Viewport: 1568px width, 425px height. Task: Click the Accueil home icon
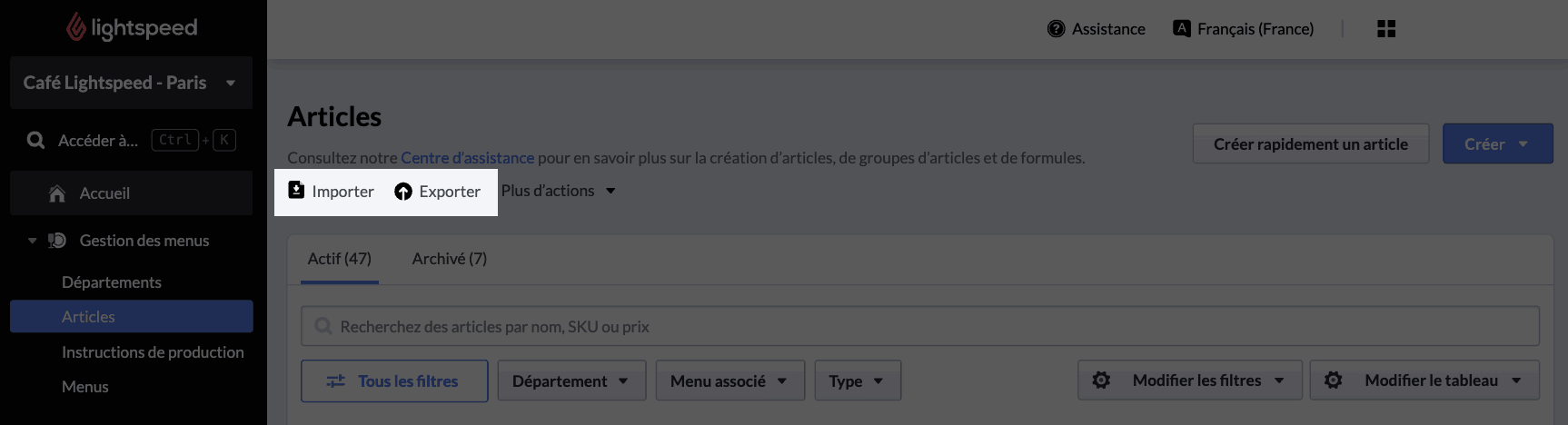coord(57,193)
